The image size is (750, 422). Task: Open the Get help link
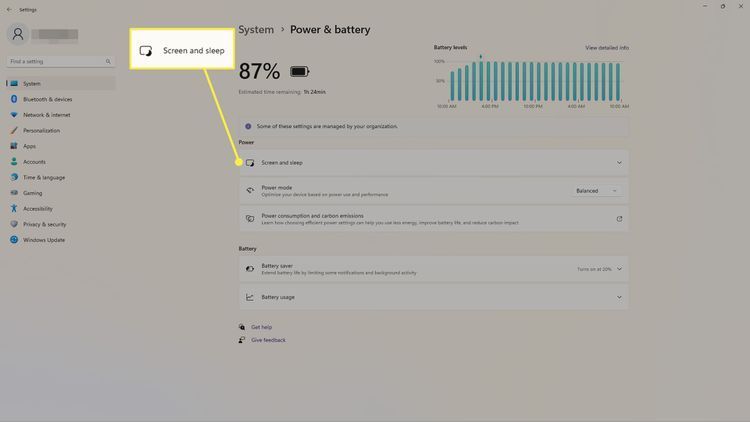pyautogui.click(x=261, y=327)
